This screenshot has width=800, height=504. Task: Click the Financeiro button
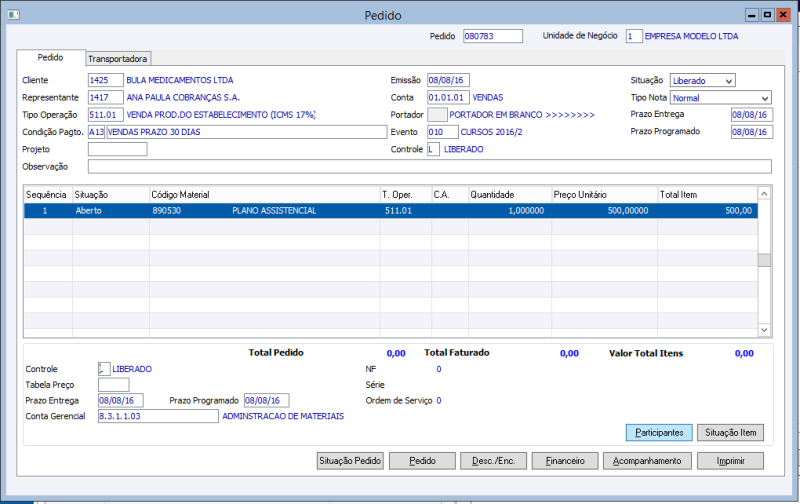(x=565, y=461)
